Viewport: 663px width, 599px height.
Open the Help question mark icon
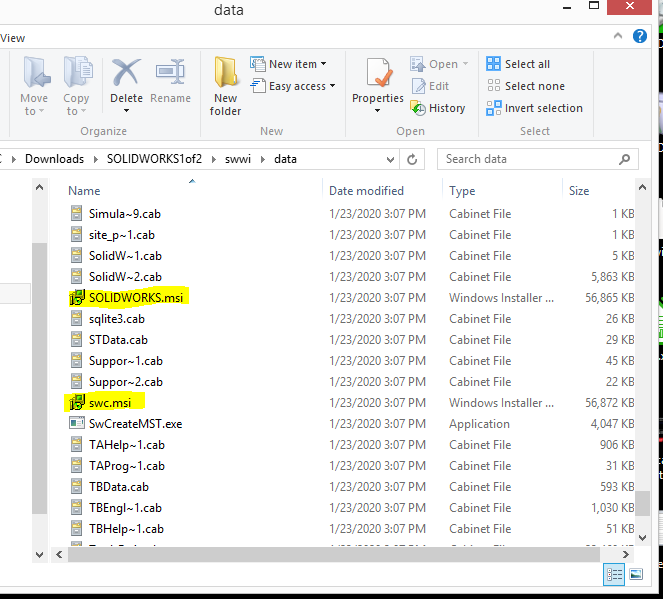[639, 36]
